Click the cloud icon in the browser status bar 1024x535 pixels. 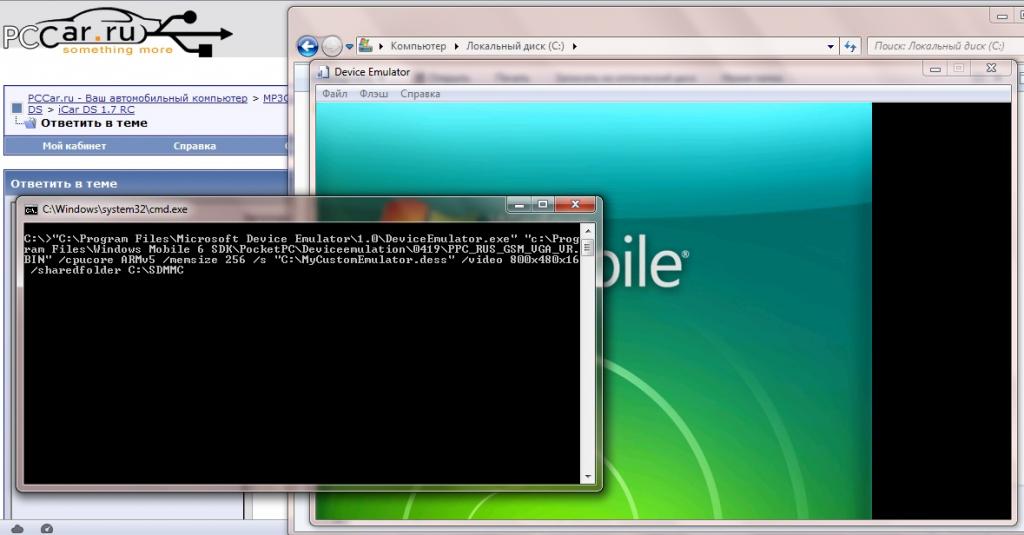(18, 528)
